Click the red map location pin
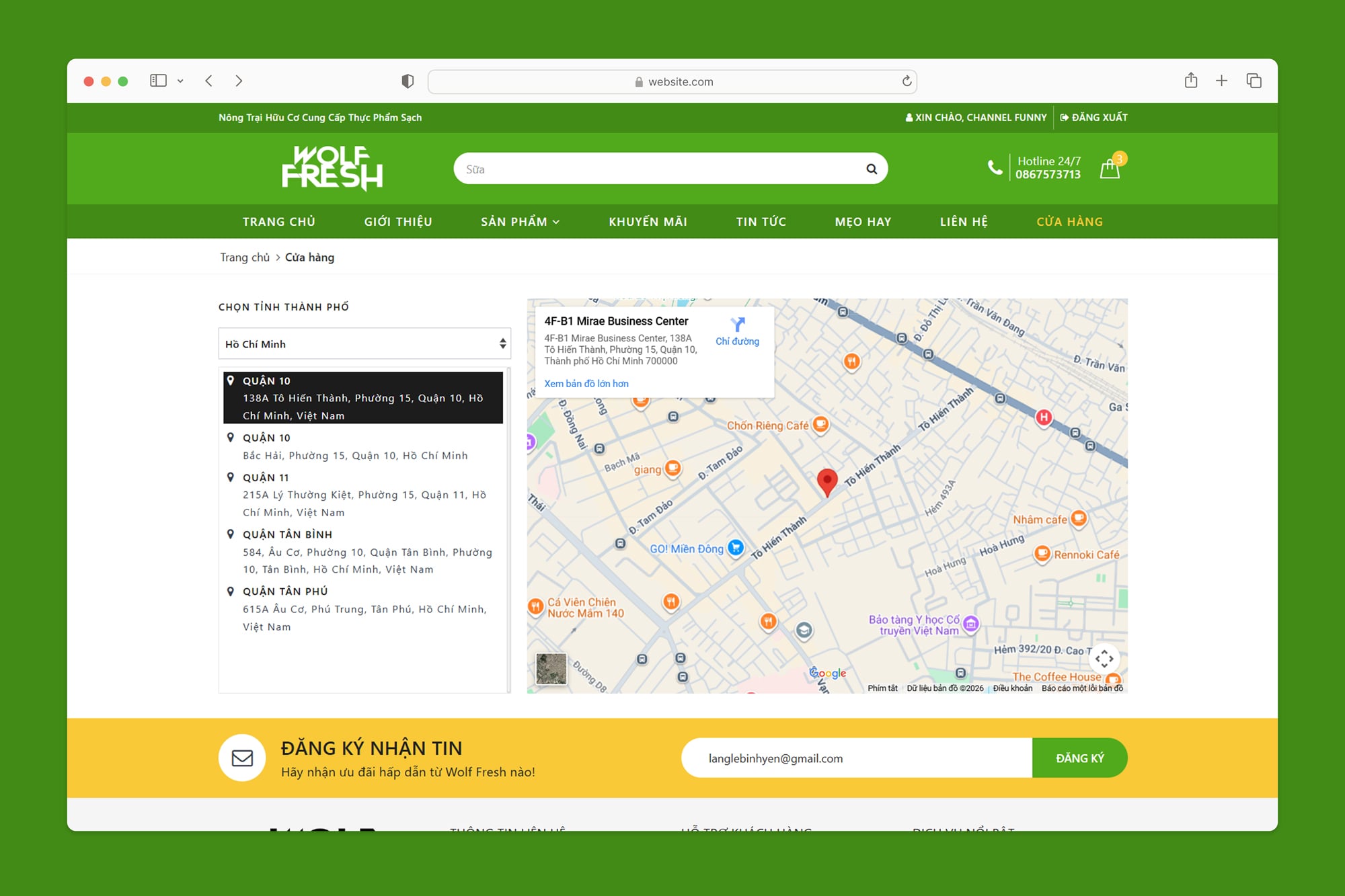Screen dimensions: 1345x896 827,481
